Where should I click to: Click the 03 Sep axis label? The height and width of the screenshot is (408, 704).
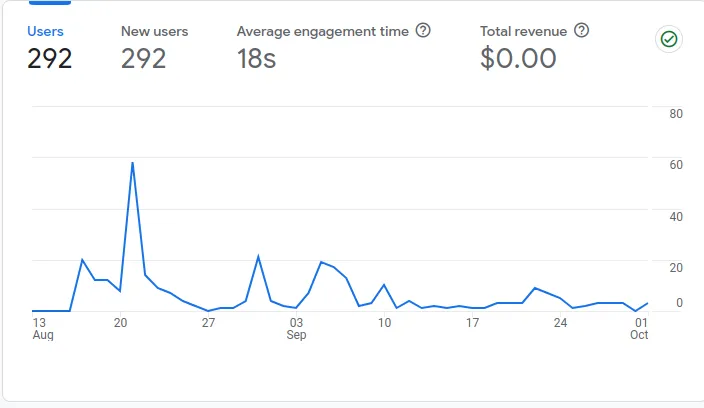click(296, 329)
